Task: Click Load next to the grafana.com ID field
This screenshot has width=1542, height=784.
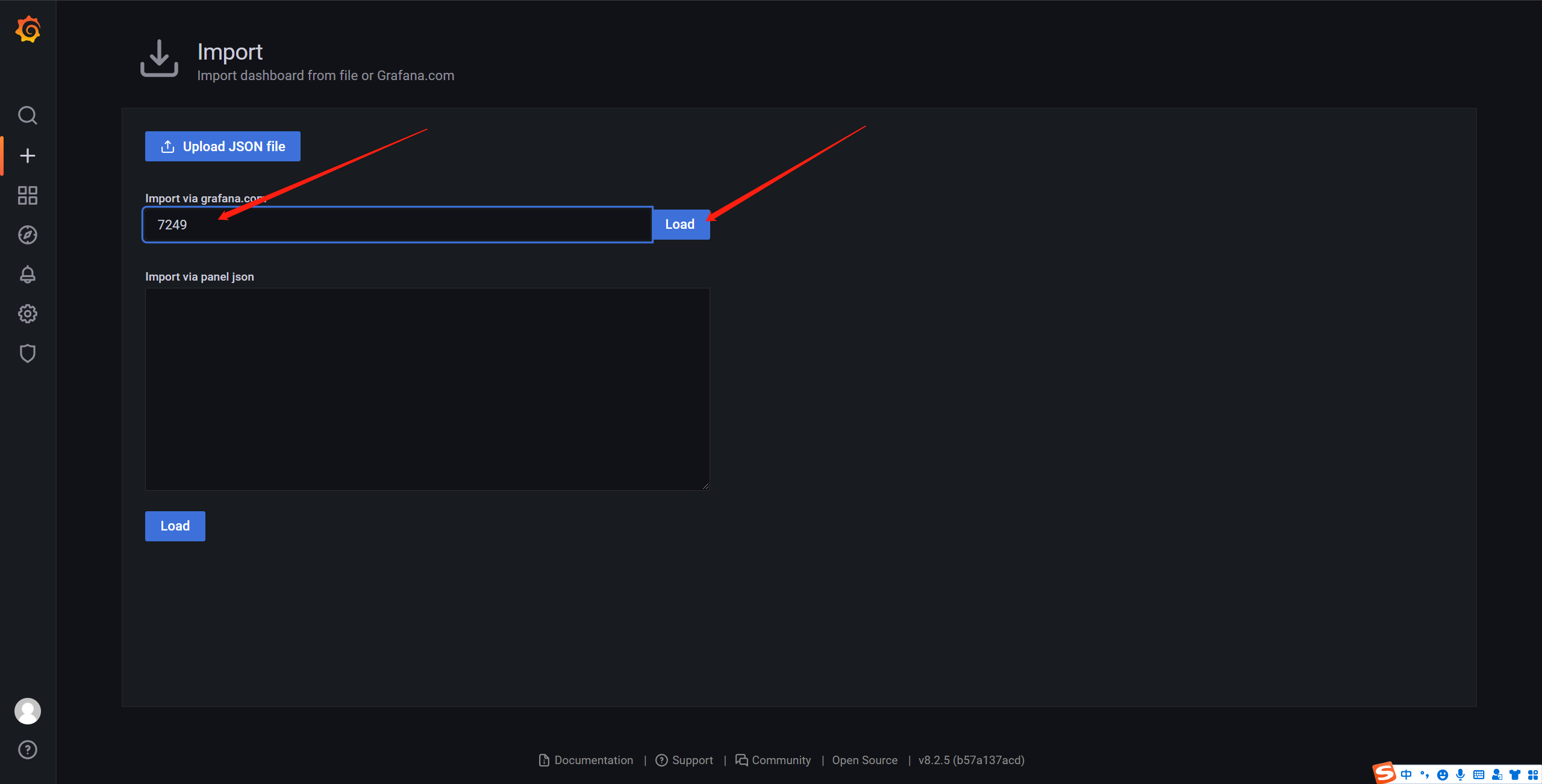Action: click(x=680, y=225)
